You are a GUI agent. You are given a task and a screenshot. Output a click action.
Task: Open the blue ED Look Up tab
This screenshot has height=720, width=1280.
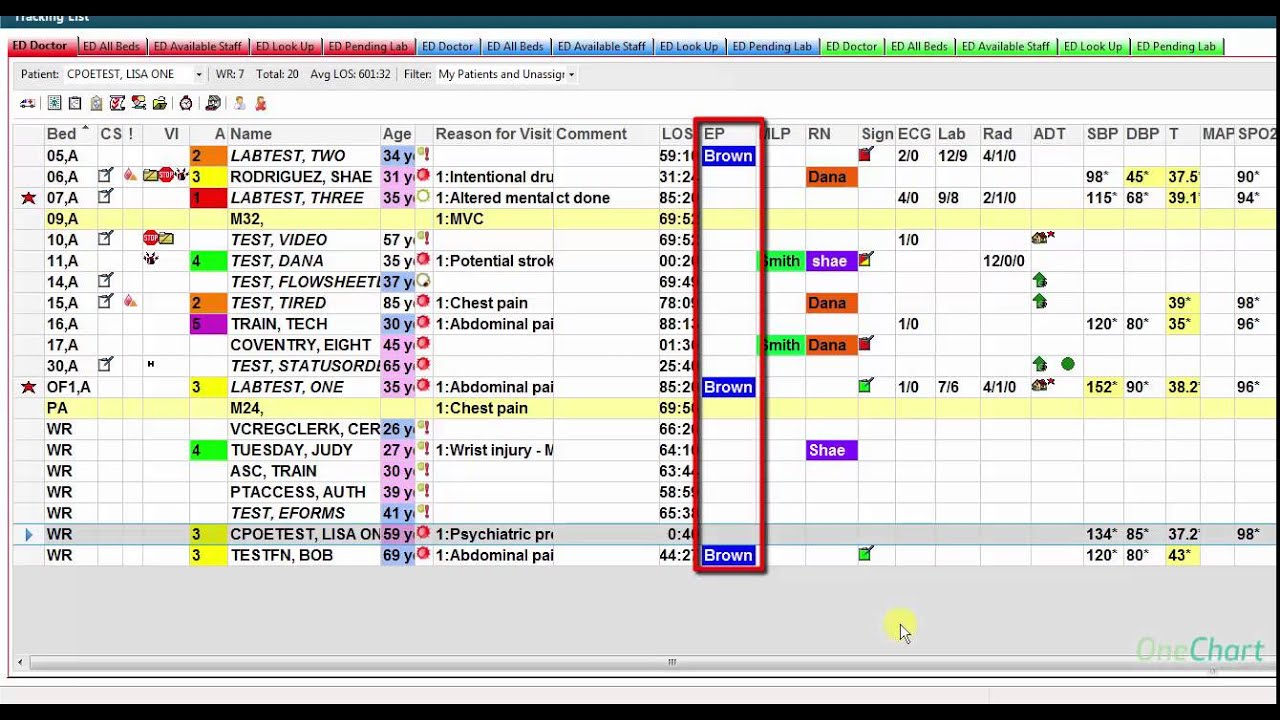point(689,46)
